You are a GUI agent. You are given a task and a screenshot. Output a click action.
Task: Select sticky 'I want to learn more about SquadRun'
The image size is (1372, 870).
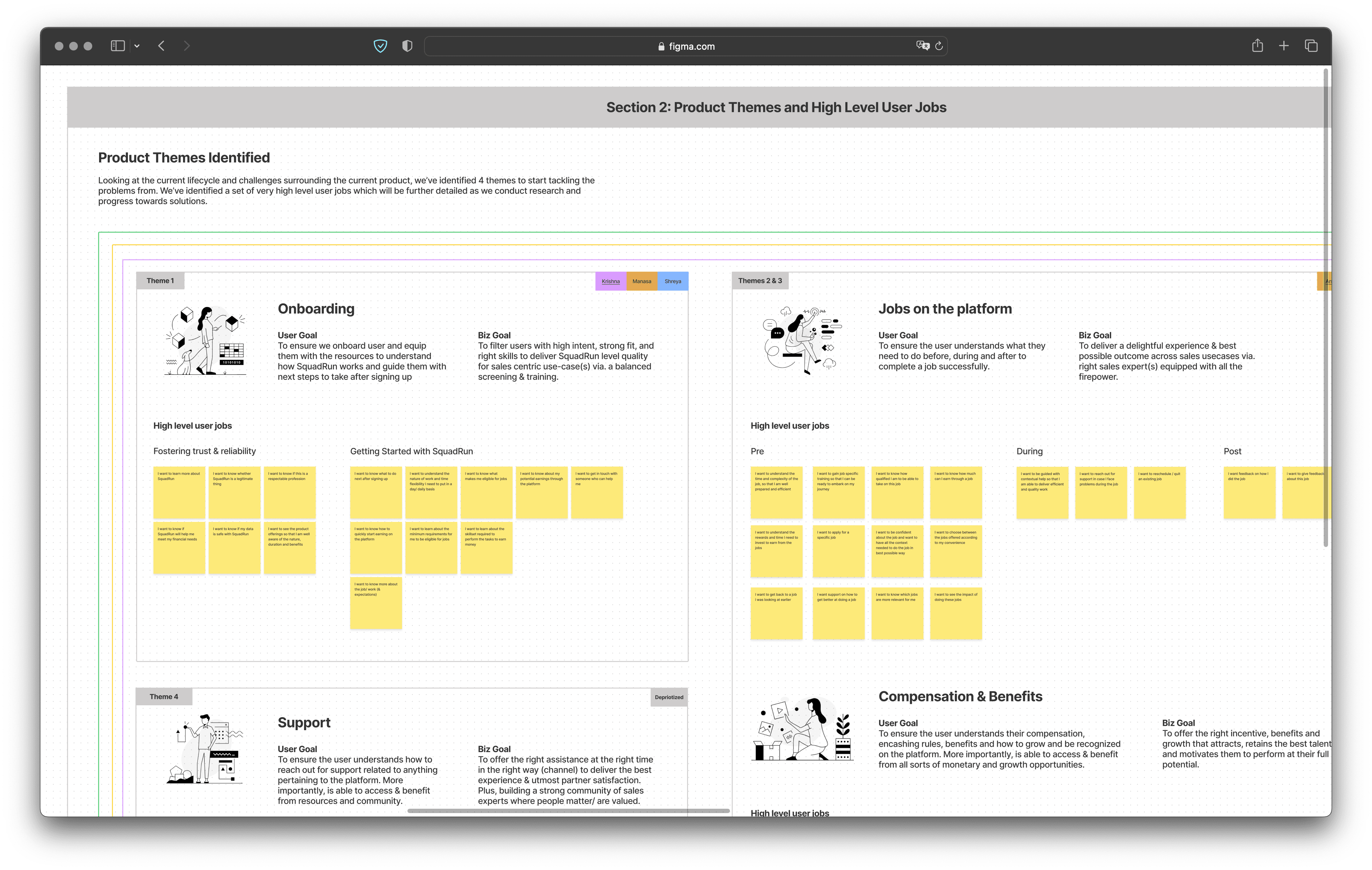179,493
